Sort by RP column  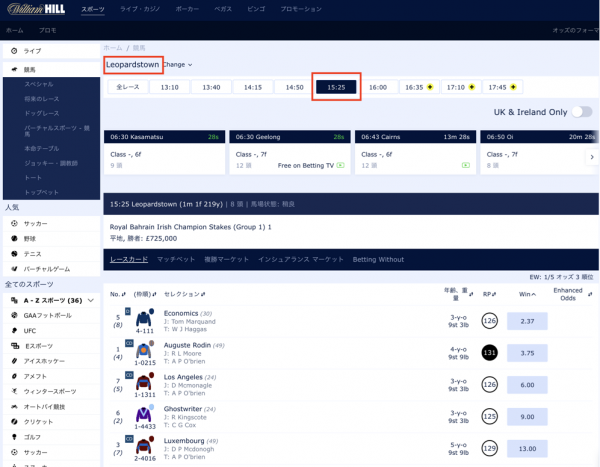point(489,294)
